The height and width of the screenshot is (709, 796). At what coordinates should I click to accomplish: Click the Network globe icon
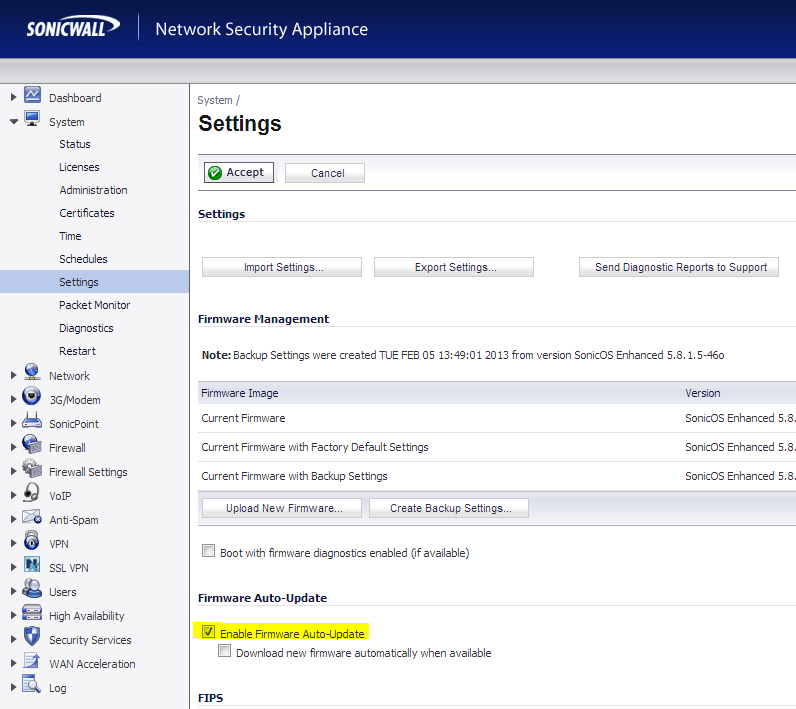pyautogui.click(x=32, y=375)
